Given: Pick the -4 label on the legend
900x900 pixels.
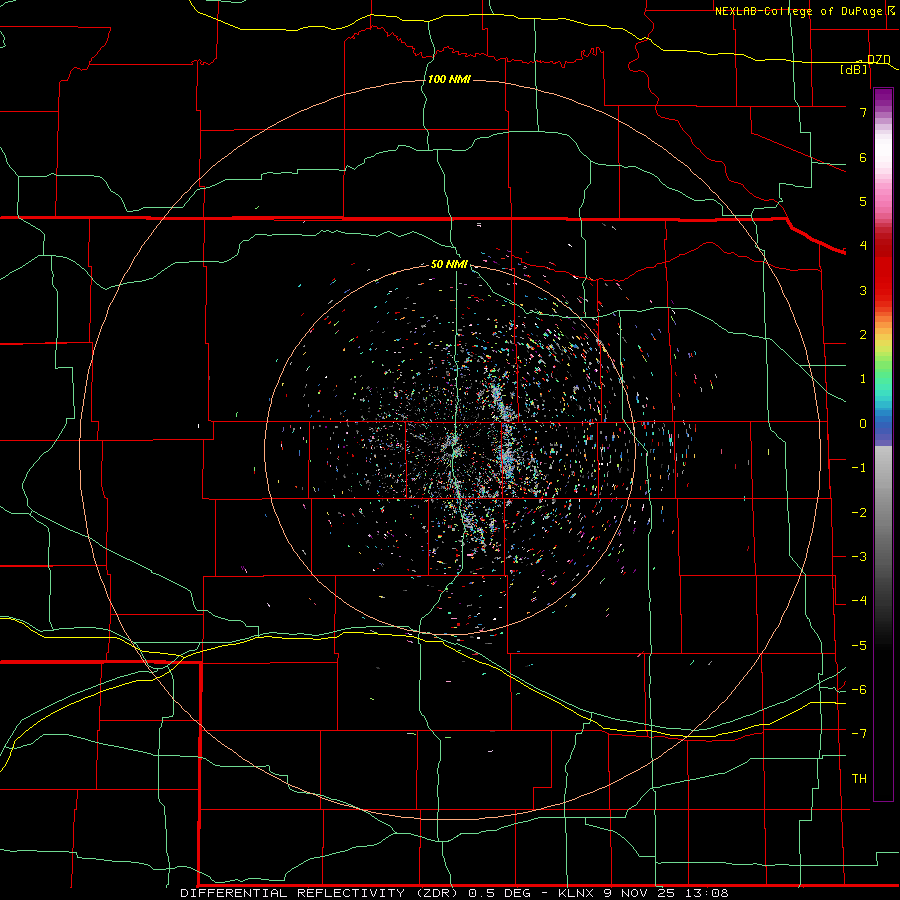Looking at the screenshot, I should coord(859,601).
